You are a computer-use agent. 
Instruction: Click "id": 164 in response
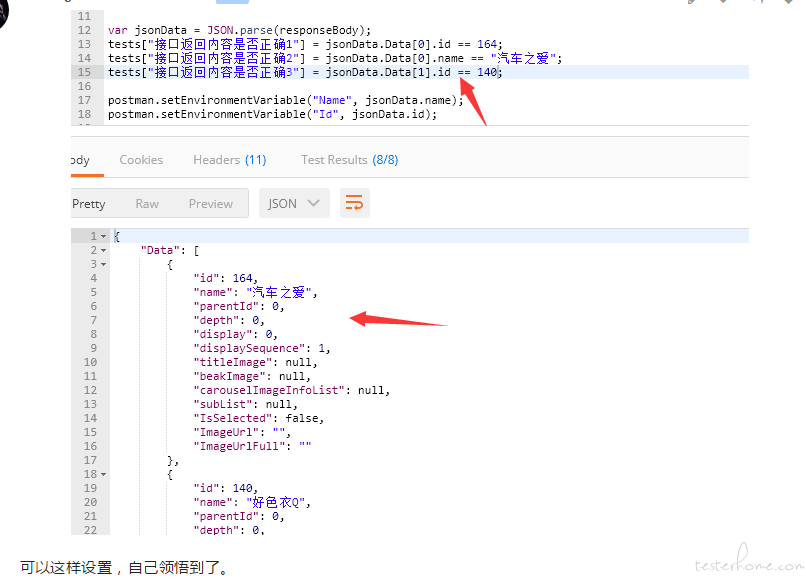coord(226,278)
